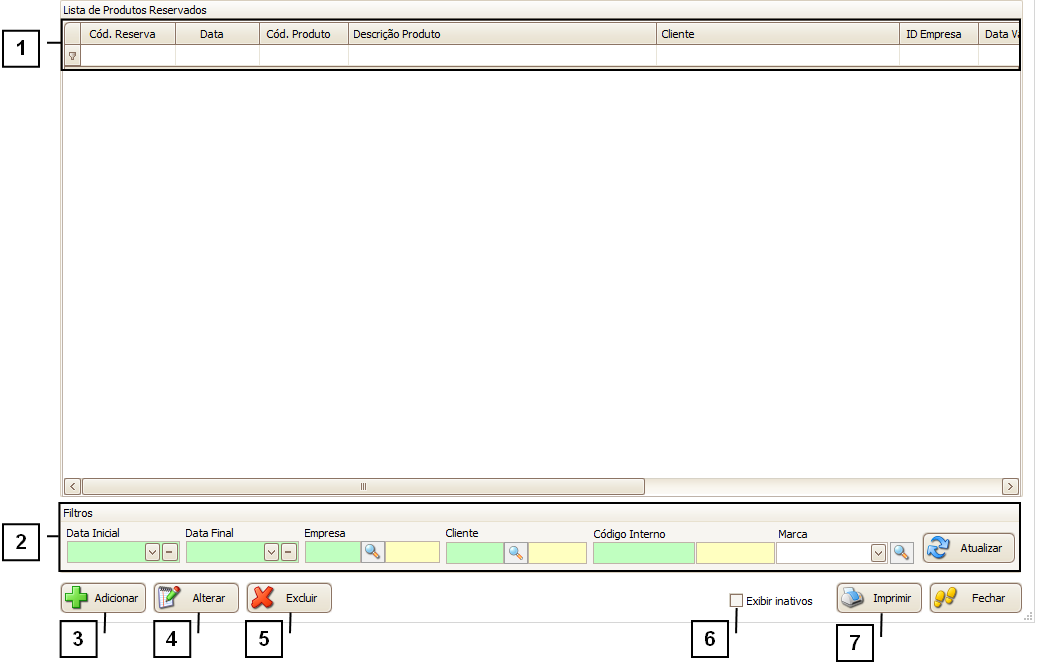The width and height of the screenshot is (1046, 672).
Task: Expand the Marca dropdown list
Action: tap(878, 552)
